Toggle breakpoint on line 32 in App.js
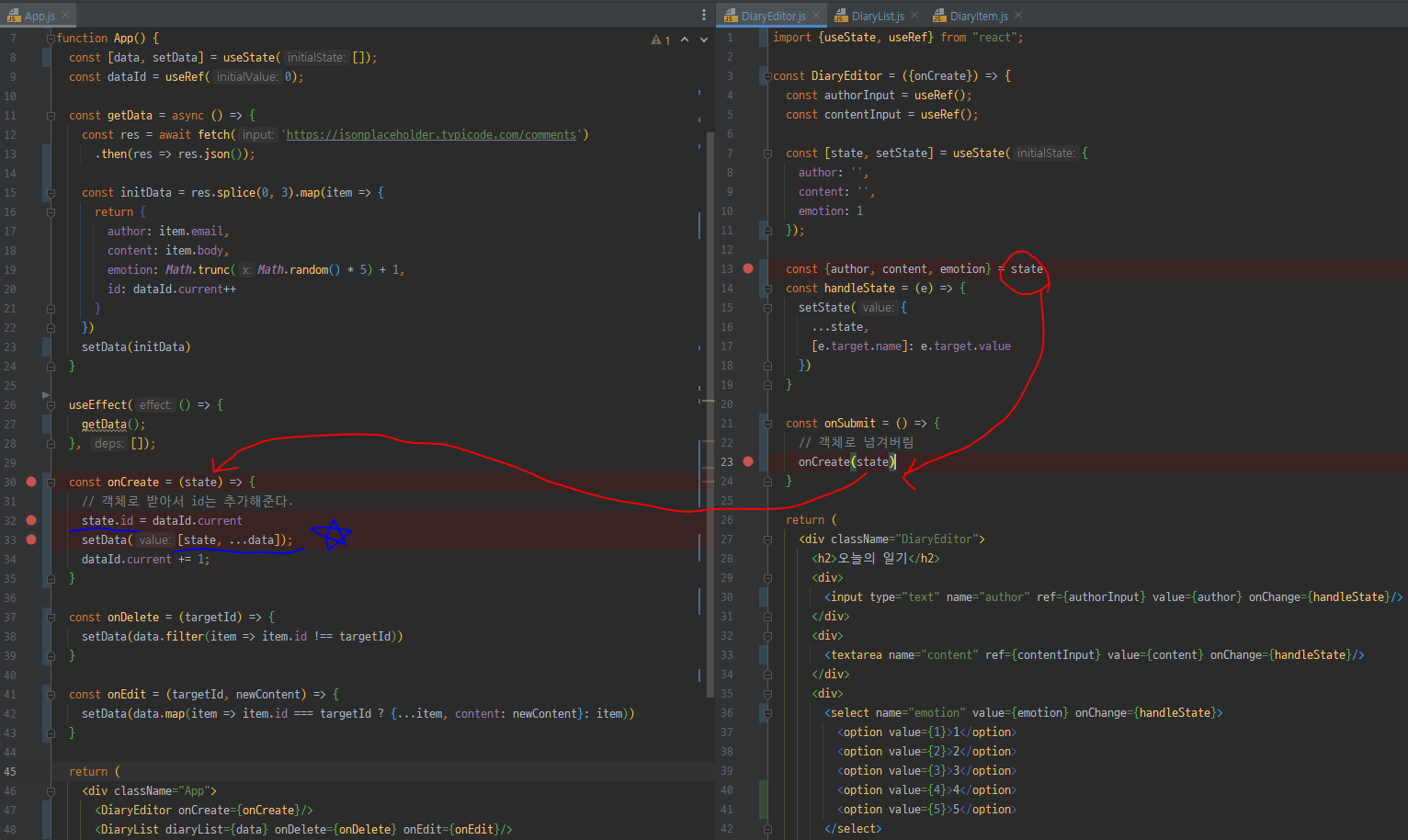1408x840 pixels. [x=31, y=520]
